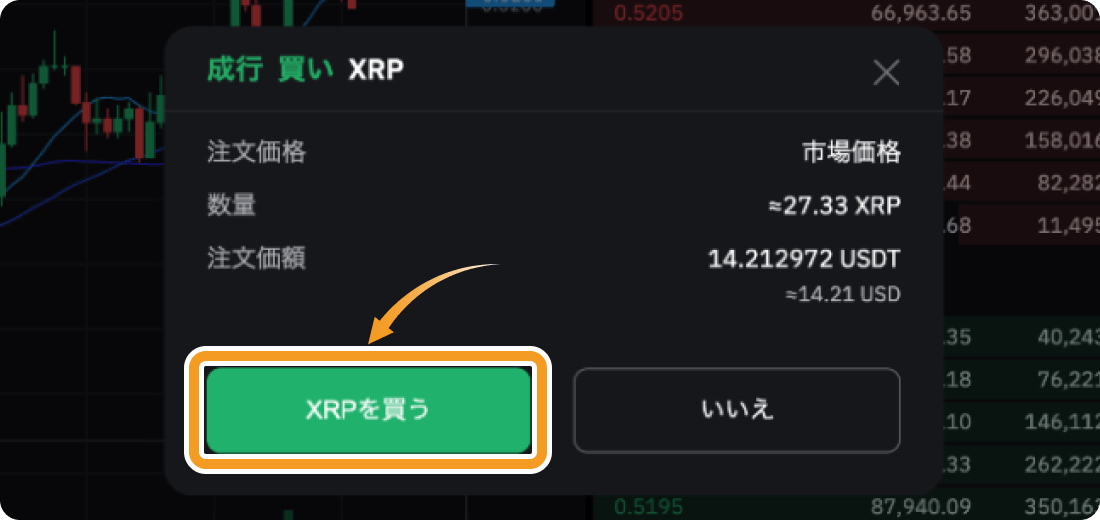Click the 11,495 ask total row
This screenshot has width=1100, height=520.
coord(1067,225)
